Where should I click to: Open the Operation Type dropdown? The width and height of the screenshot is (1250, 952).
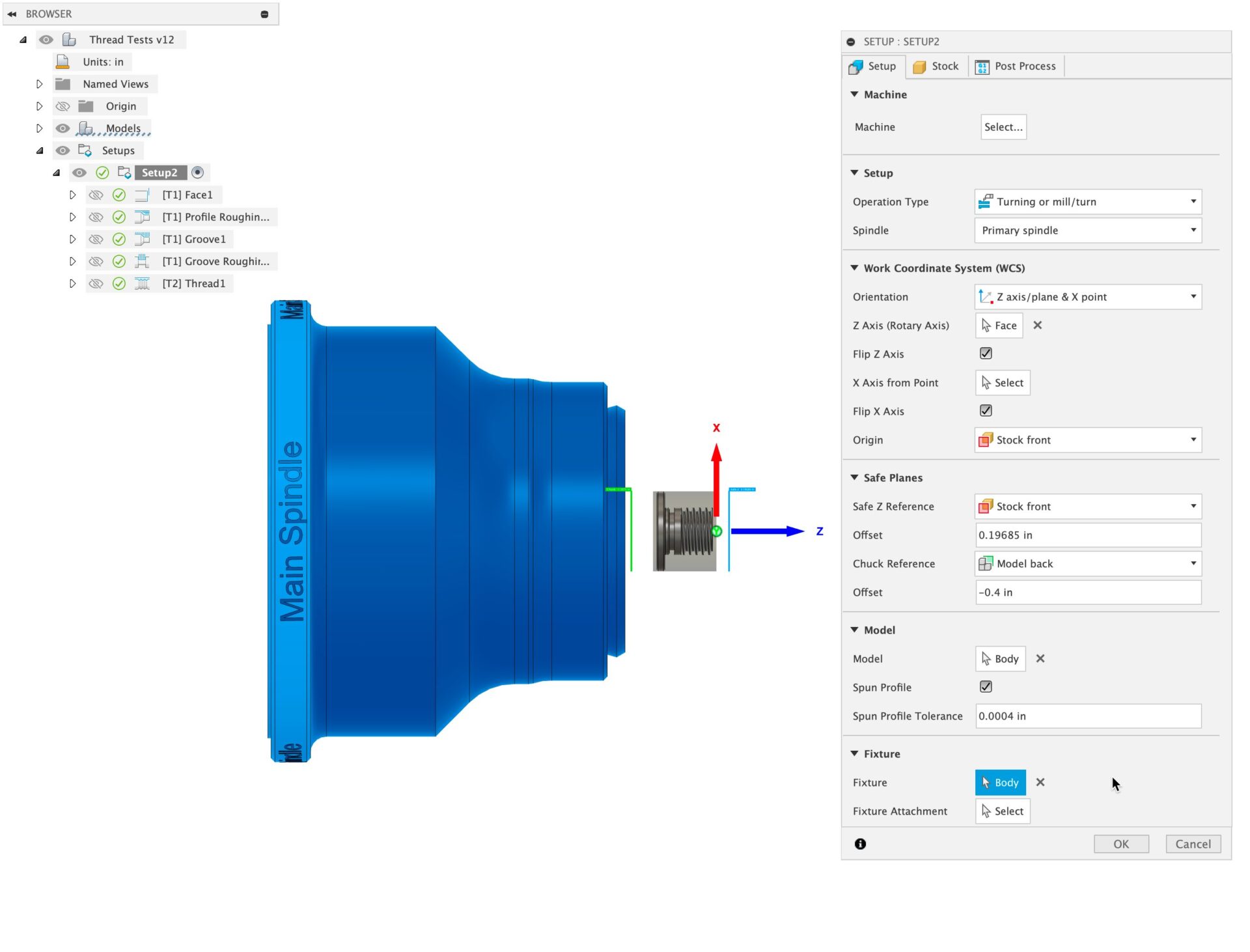click(1087, 201)
